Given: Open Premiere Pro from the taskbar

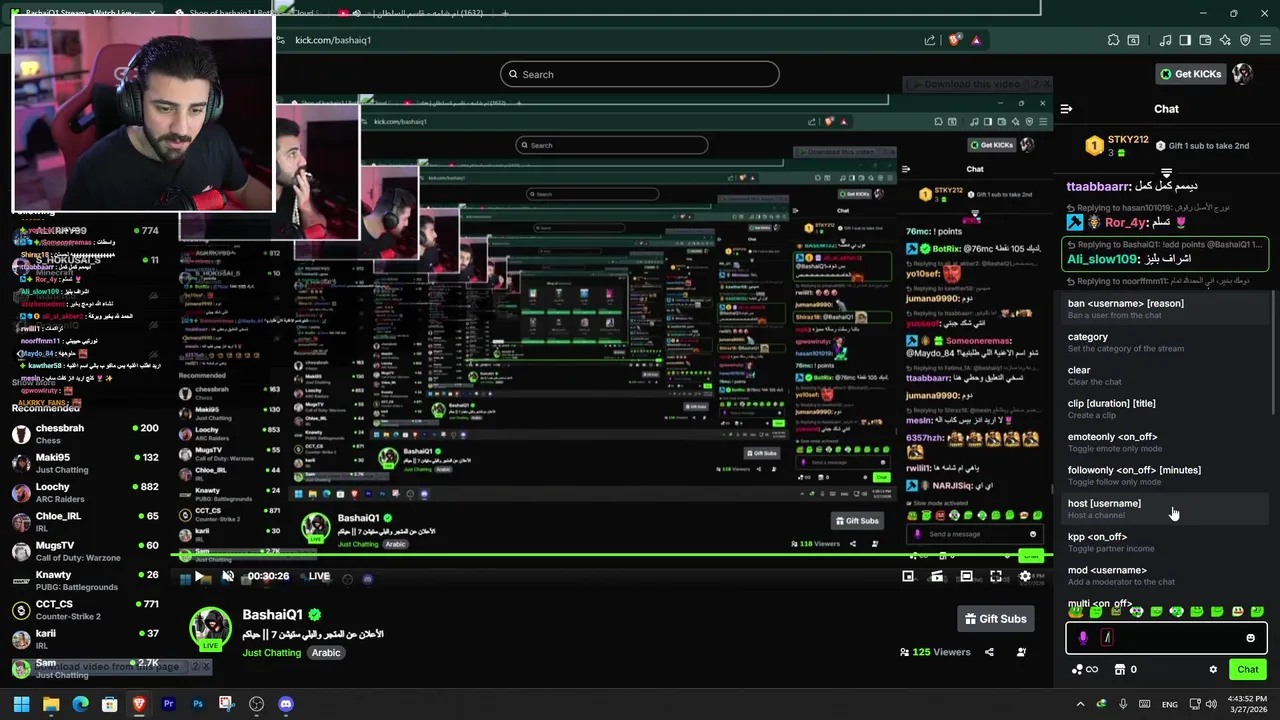Looking at the screenshot, I should click(168, 704).
